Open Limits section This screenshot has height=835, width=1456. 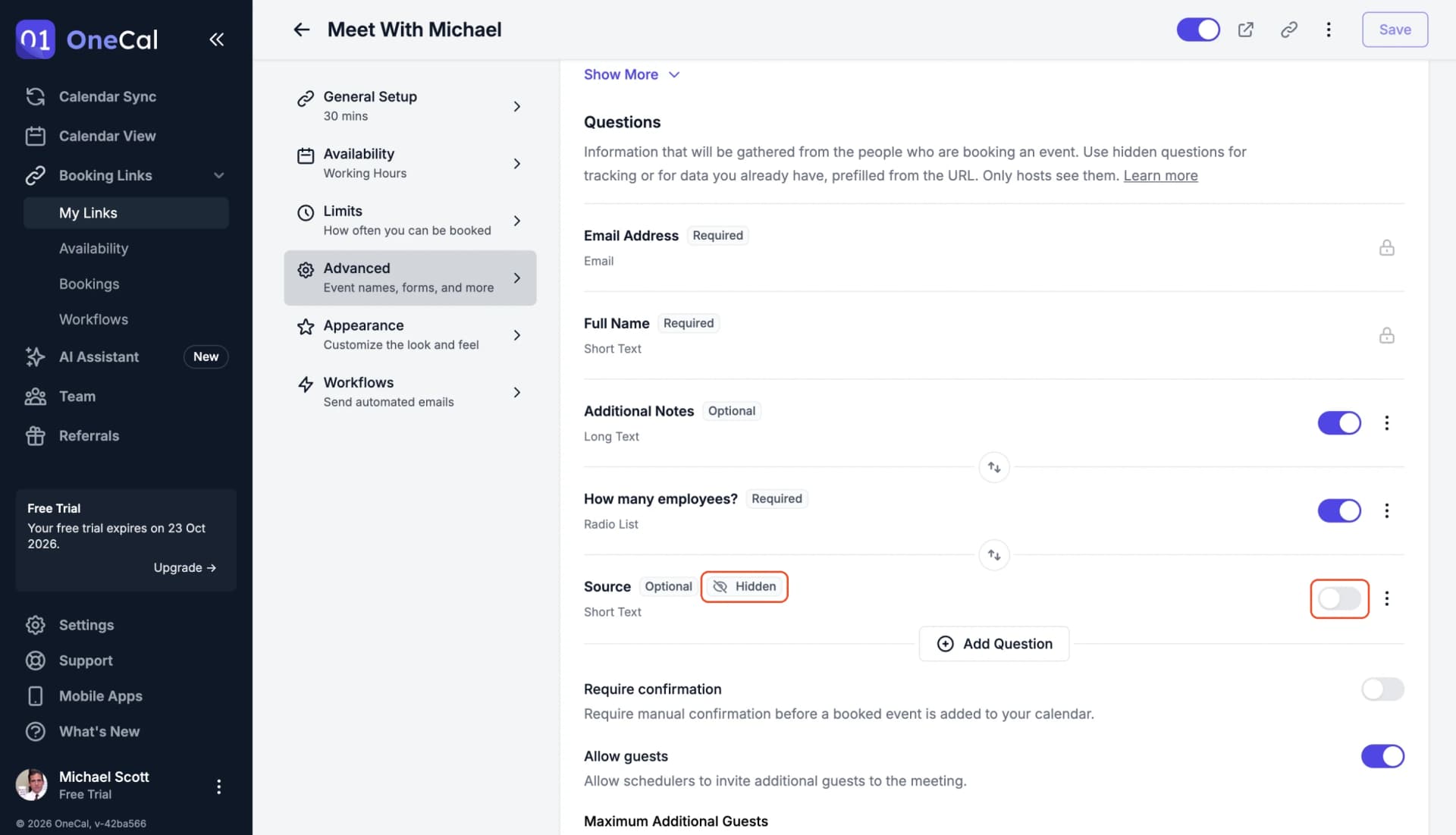409,221
